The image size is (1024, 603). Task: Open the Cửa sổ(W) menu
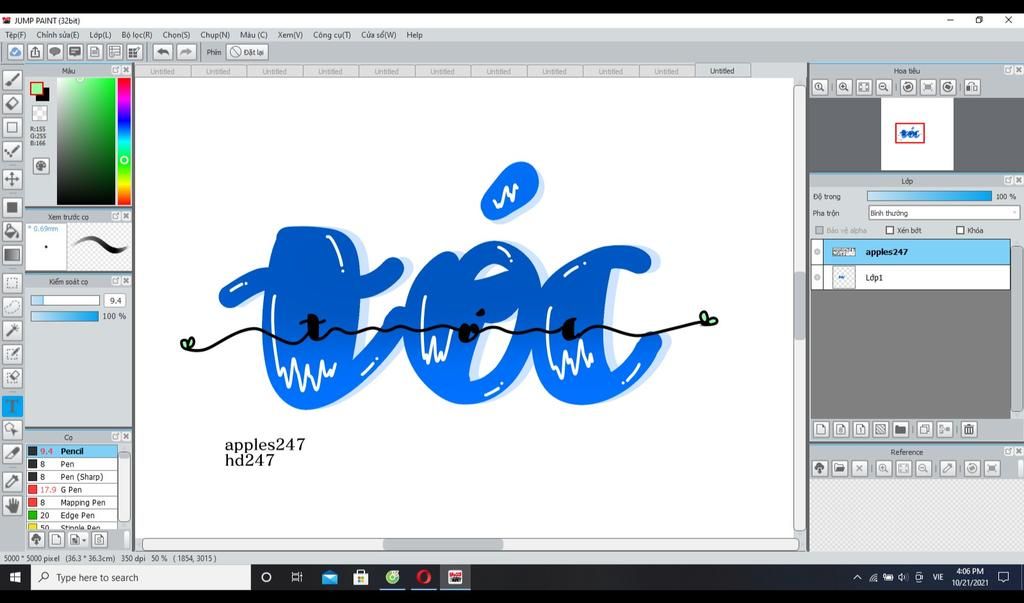point(379,35)
